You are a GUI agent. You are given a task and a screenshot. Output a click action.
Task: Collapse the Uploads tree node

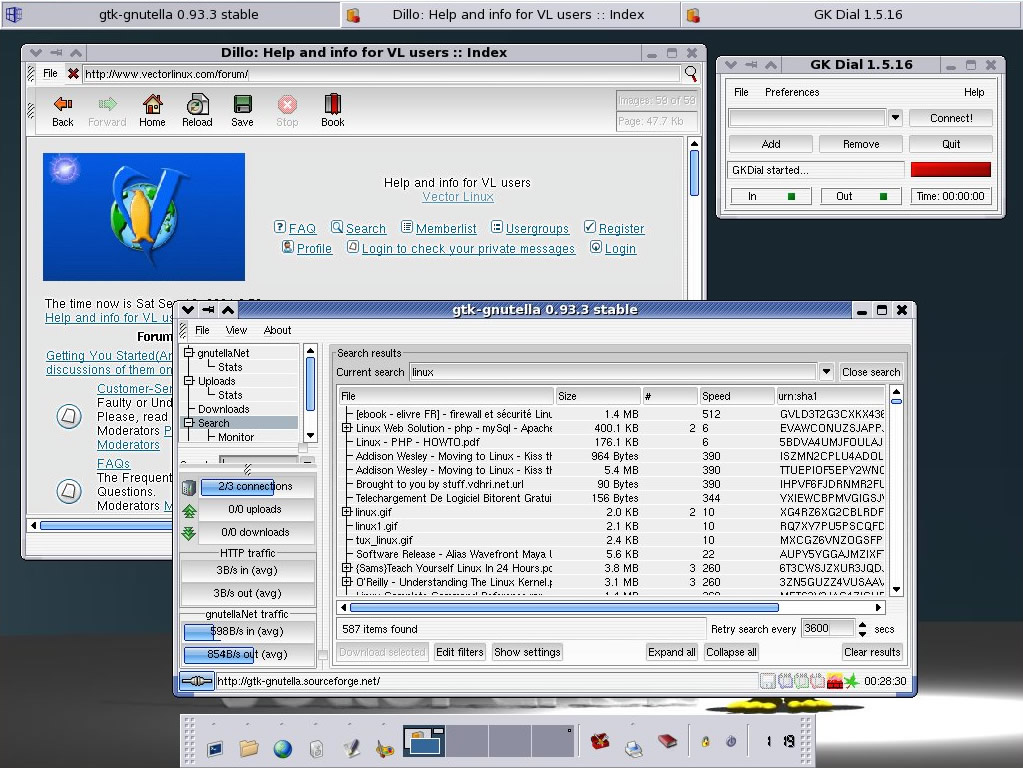[x=188, y=381]
